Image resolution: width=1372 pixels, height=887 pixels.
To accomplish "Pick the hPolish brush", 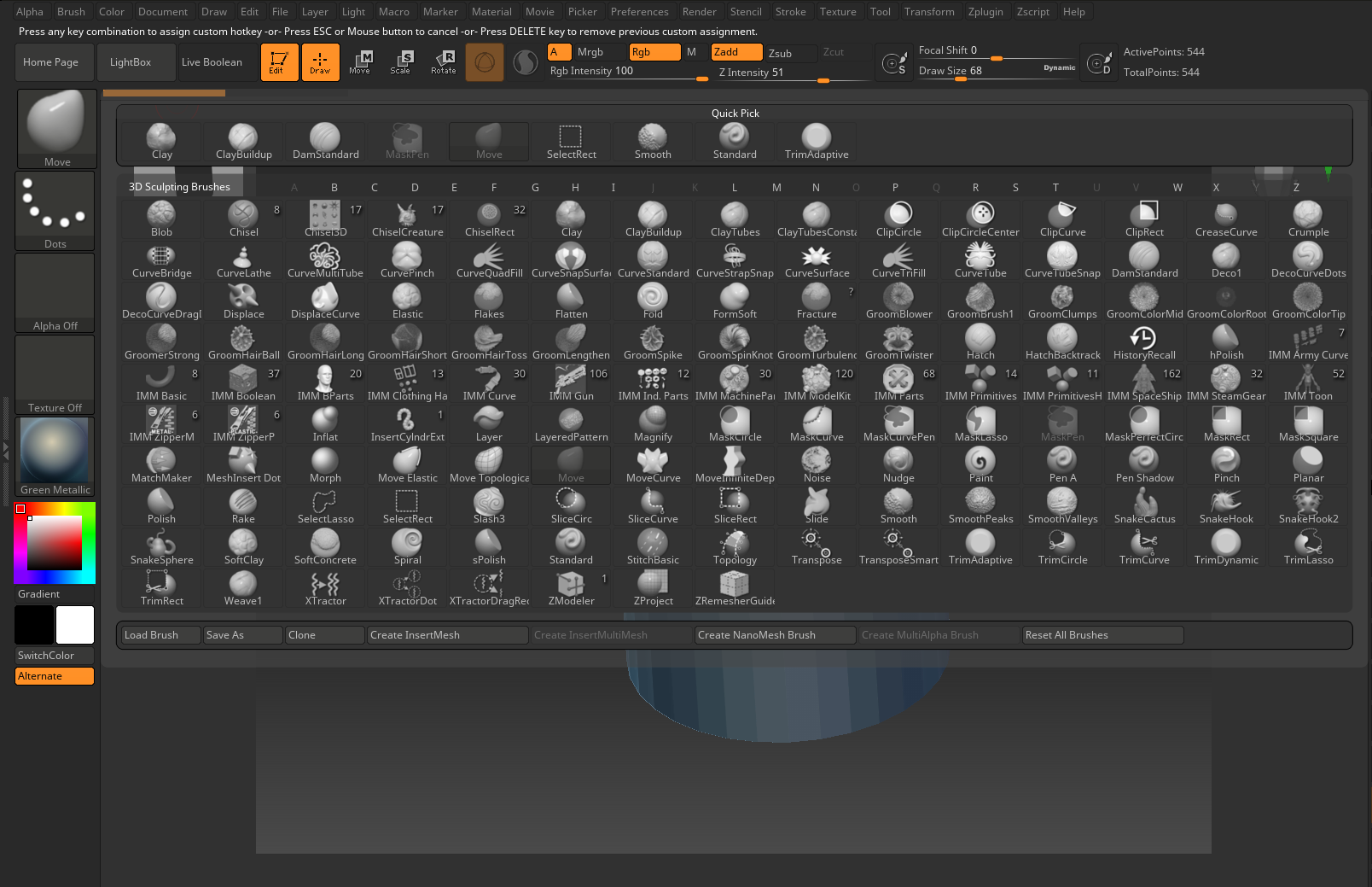I will (1226, 342).
